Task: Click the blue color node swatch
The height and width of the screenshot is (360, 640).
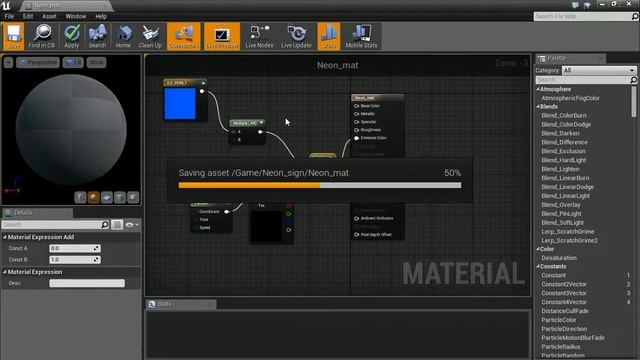Action: pos(180,104)
